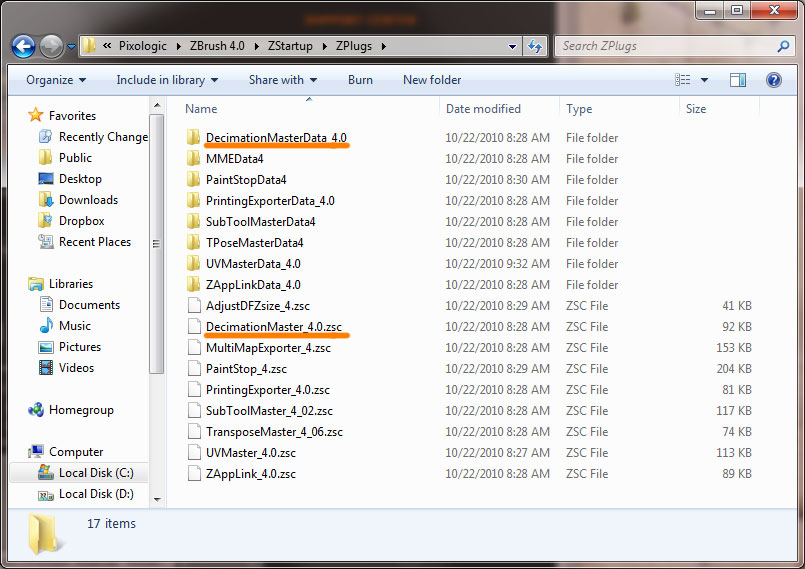Image resolution: width=805 pixels, height=569 pixels.
Task: Select the PaintStopData4 folder icon
Action: click(x=194, y=179)
